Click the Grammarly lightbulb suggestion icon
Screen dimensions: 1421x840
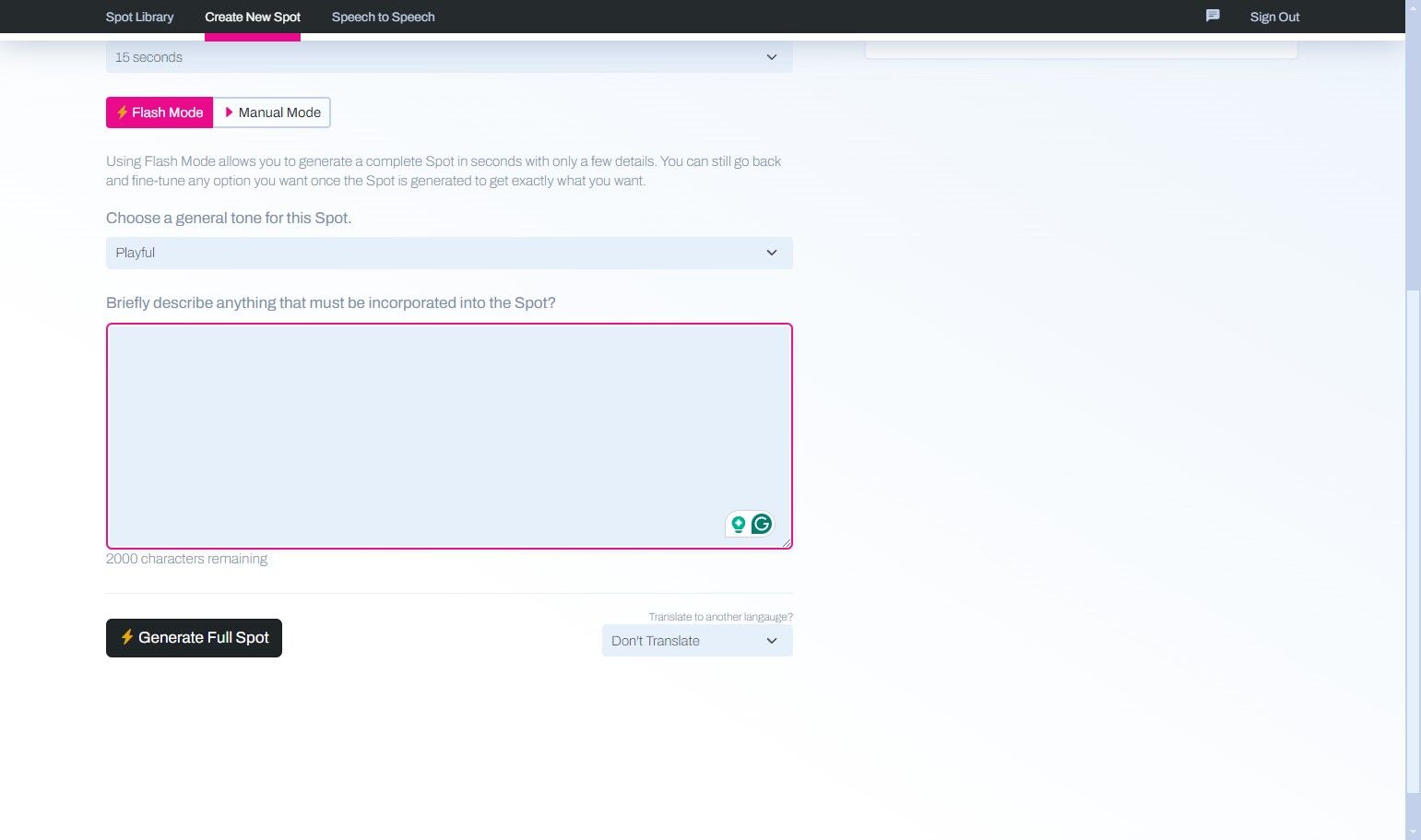[x=738, y=525]
